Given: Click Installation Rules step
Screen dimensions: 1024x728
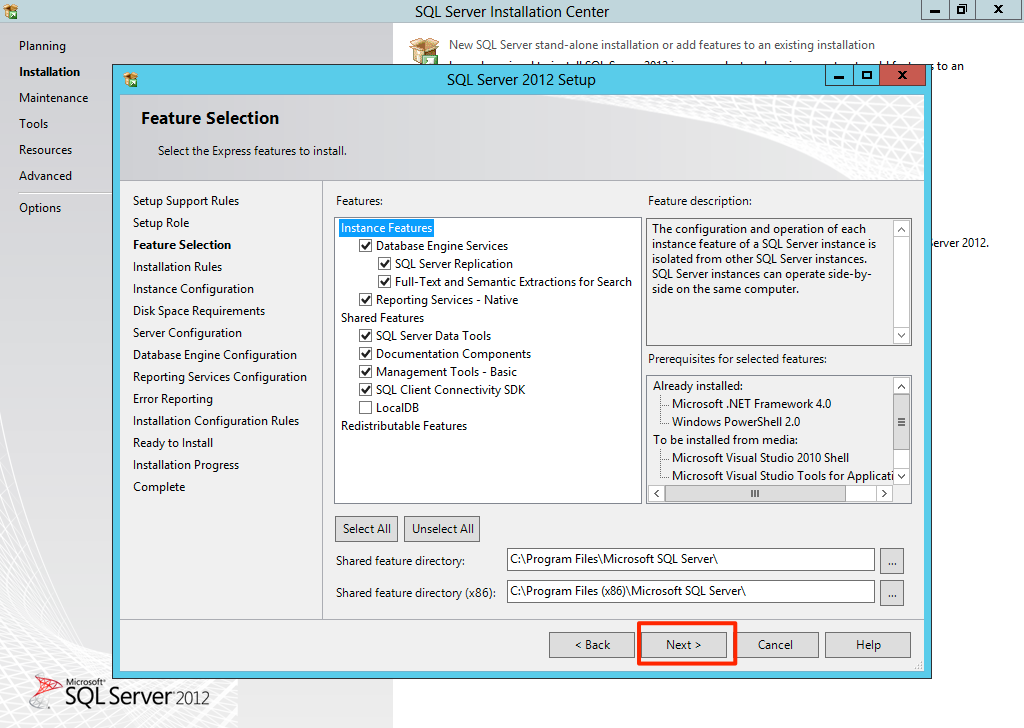Looking at the screenshot, I should (x=177, y=267).
